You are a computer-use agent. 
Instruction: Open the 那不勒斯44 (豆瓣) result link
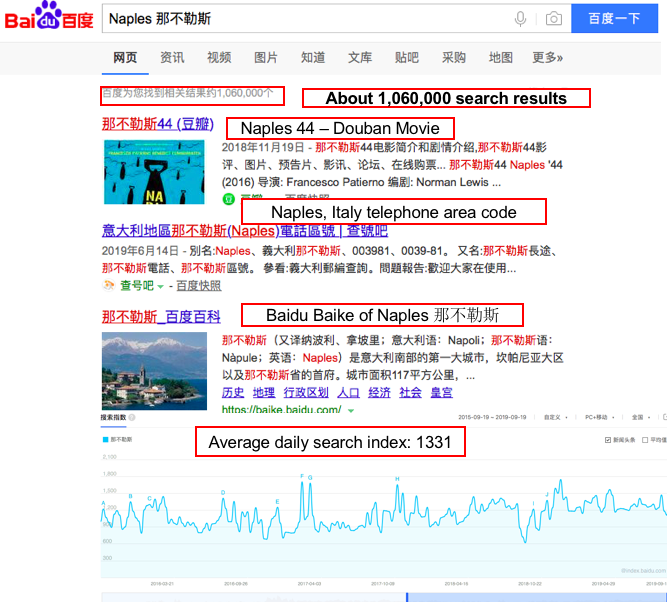[x=158, y=124]
